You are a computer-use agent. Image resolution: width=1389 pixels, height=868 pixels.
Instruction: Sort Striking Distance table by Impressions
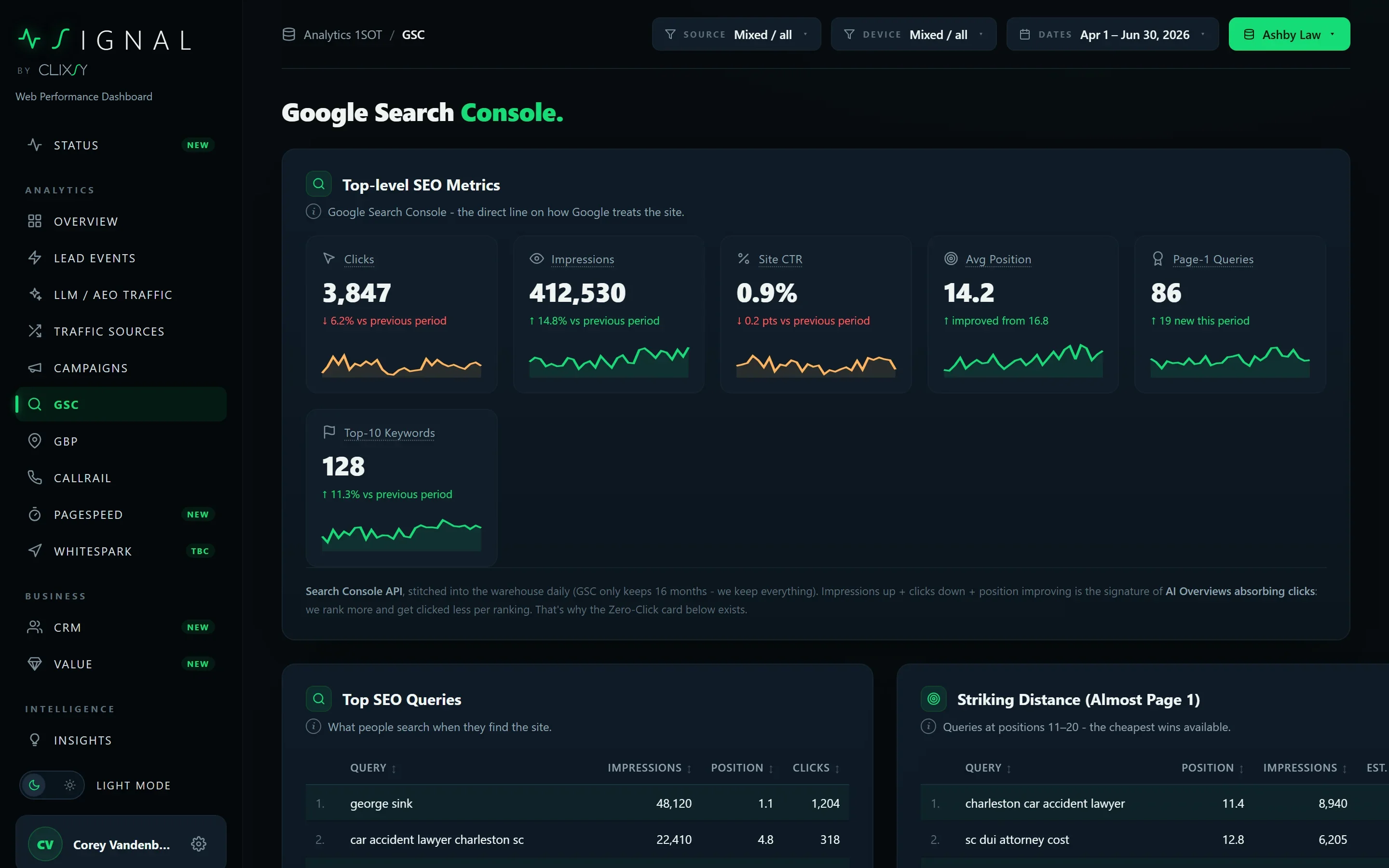coord(1305,768)
